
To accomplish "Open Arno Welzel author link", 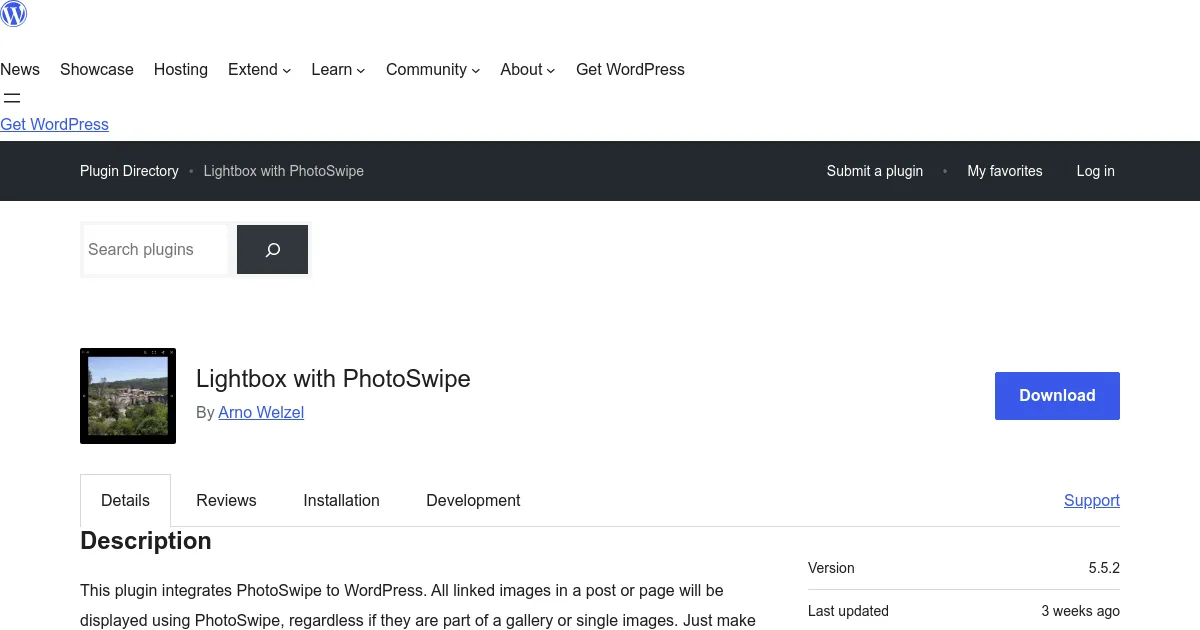I will tap(261, 413).
